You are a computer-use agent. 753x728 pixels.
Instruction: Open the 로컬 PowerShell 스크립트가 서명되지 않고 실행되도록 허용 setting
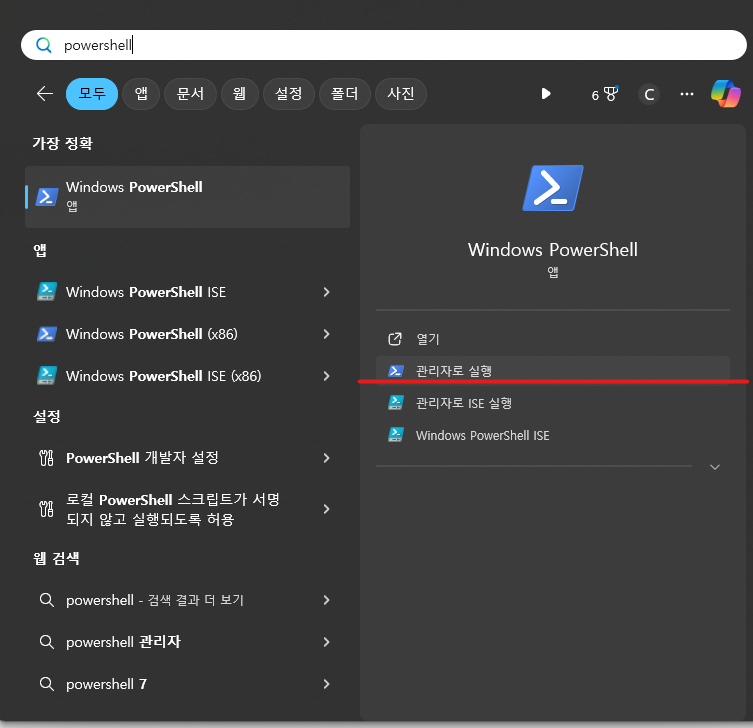187,509
